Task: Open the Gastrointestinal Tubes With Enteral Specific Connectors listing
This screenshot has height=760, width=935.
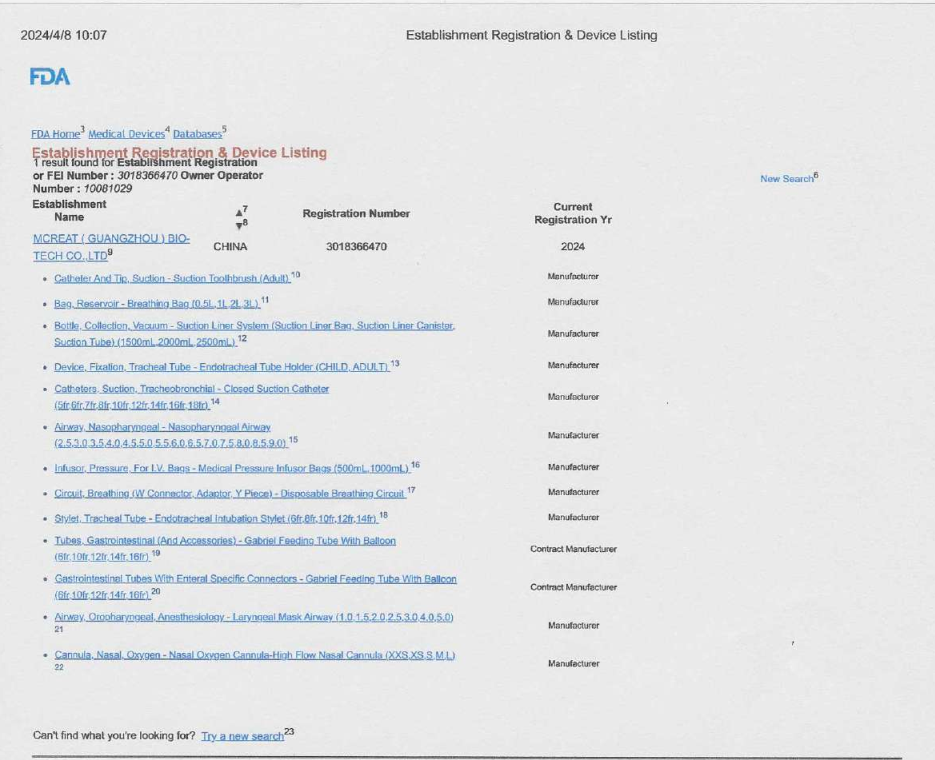Action: [x=255, y=587]
